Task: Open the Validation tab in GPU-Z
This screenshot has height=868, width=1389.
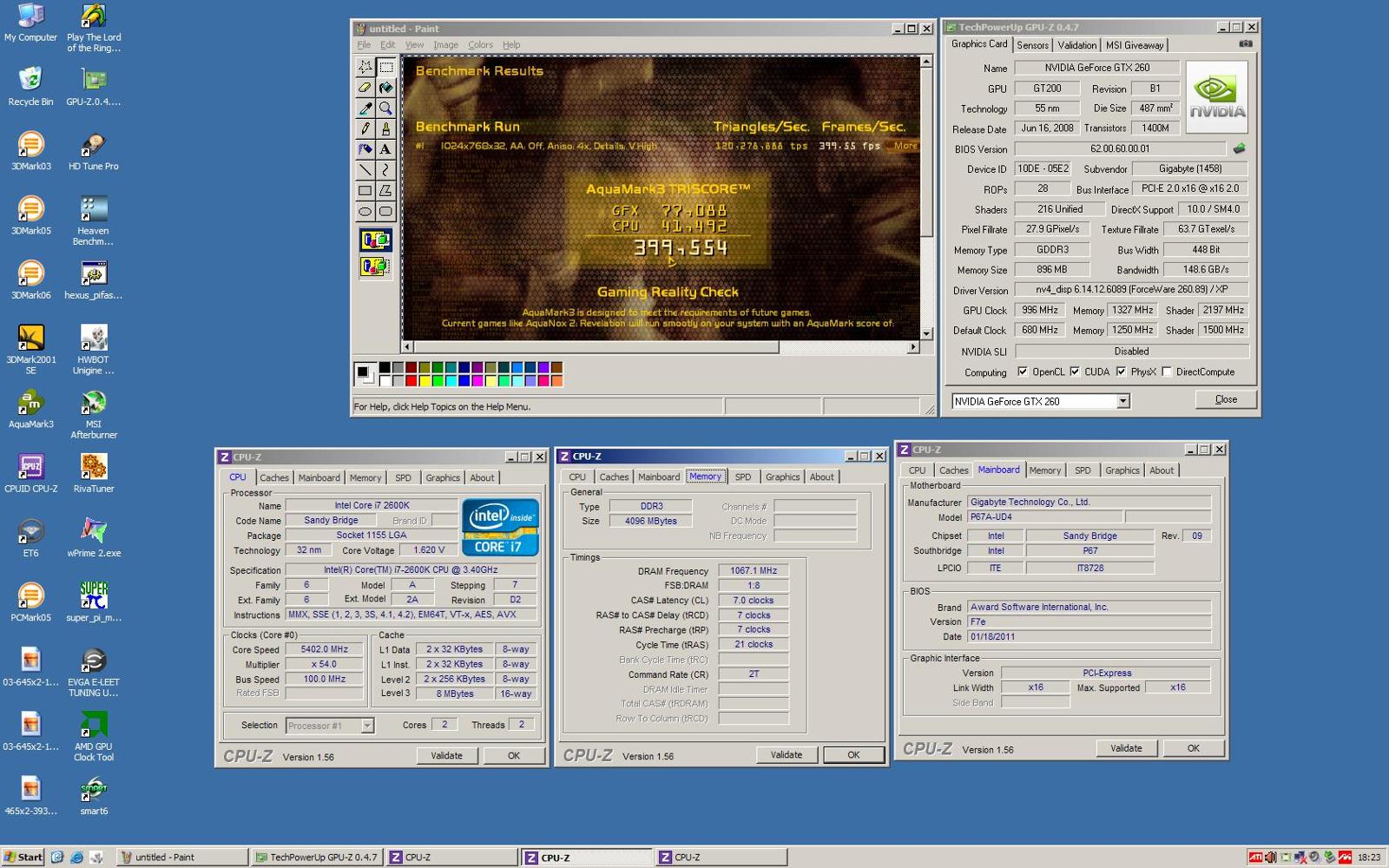Action: coord(1076,45)
